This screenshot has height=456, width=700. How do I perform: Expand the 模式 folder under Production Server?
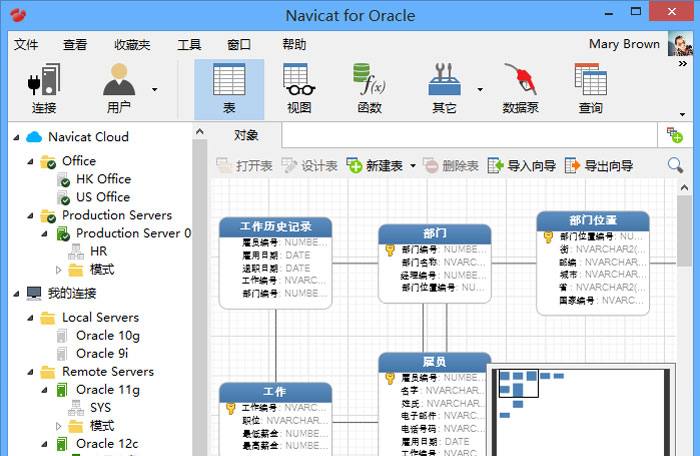(x=58, y=270)
